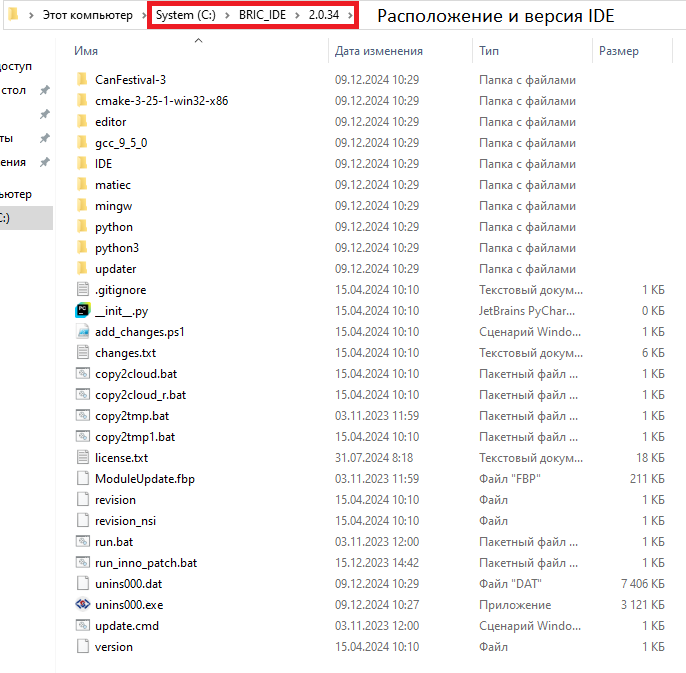Go to Этот компьютер in breadcrumb

tap(88, 15)
